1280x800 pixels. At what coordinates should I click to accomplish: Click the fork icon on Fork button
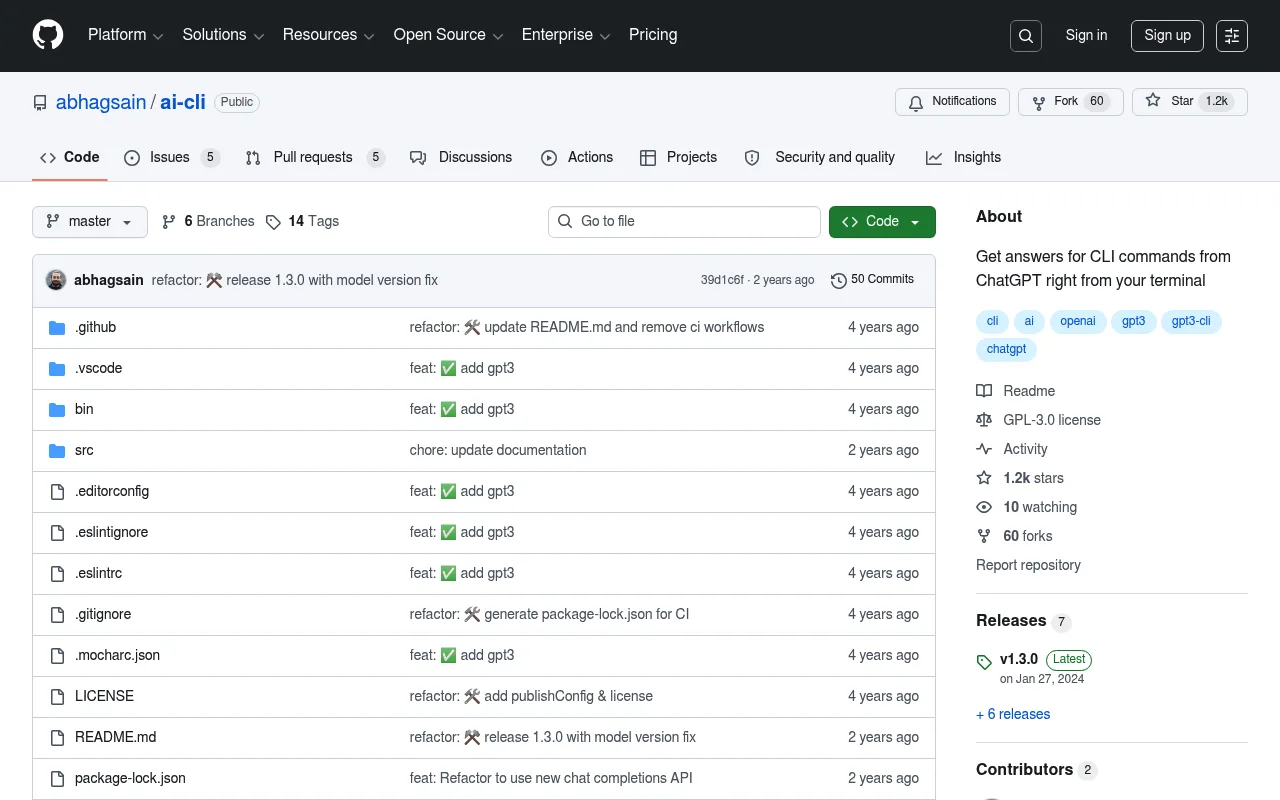point(1039,102)
